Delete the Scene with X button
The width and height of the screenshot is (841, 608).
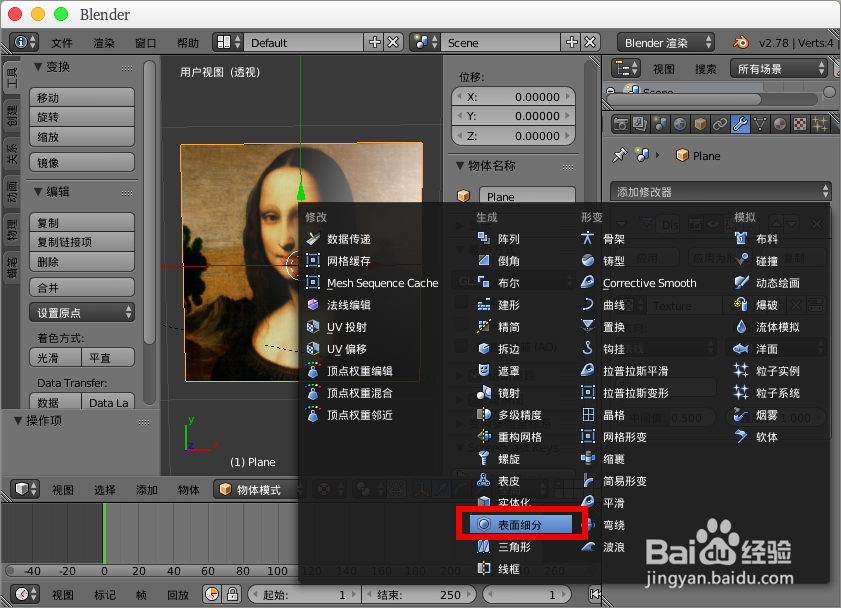click(x=590, y=42)
